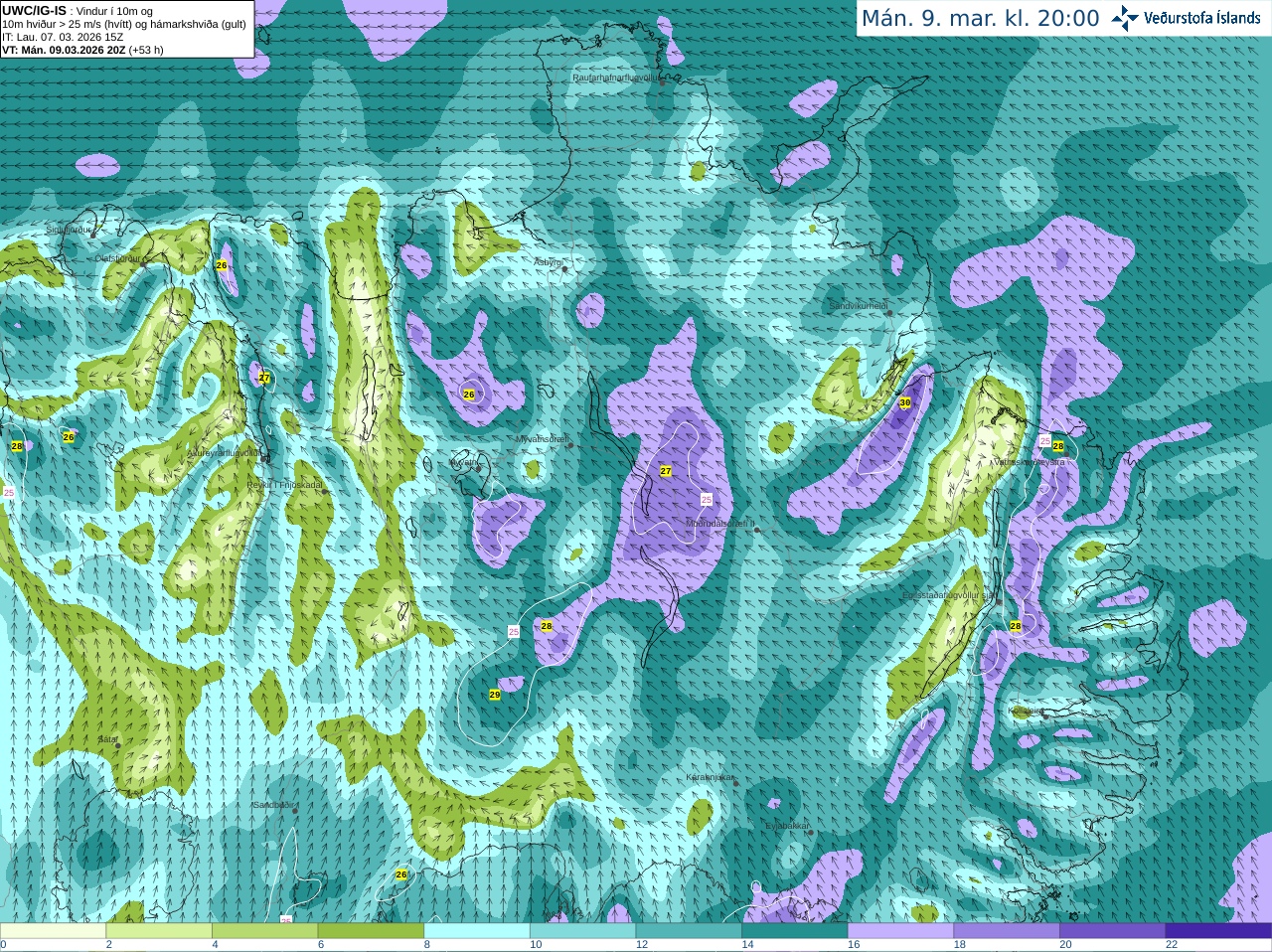Viewport: 1272px width, 952px height.
Task: Click the darkest purple legend swatch above 22
Action: click(1218, 931)
